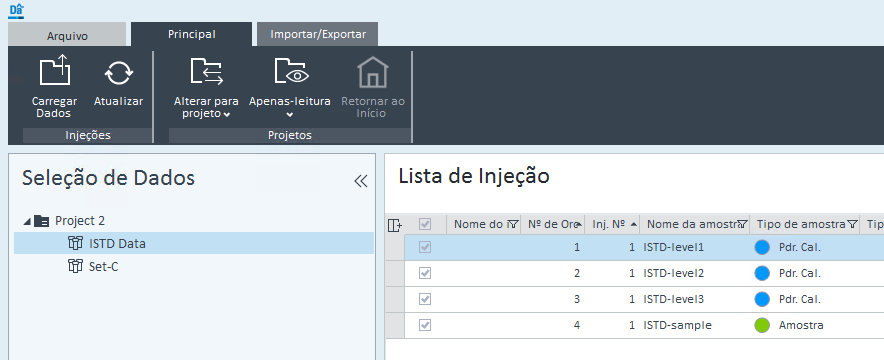Open the Tipo de amostra filter dropdown
Image resolution: width=884 pixels, height=360 pixels.
(852, 224)
